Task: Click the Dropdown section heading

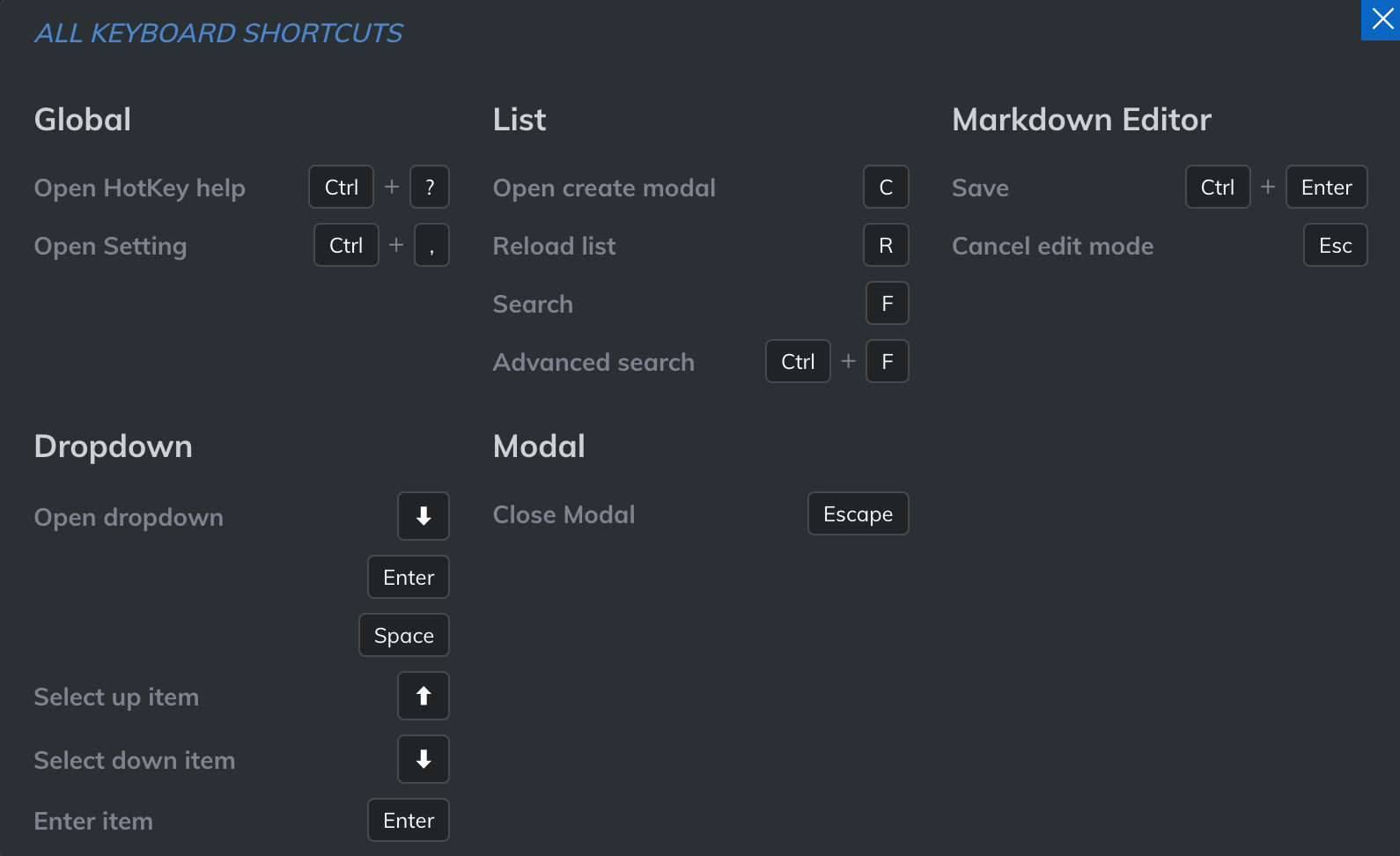Action: pos(113,446)
